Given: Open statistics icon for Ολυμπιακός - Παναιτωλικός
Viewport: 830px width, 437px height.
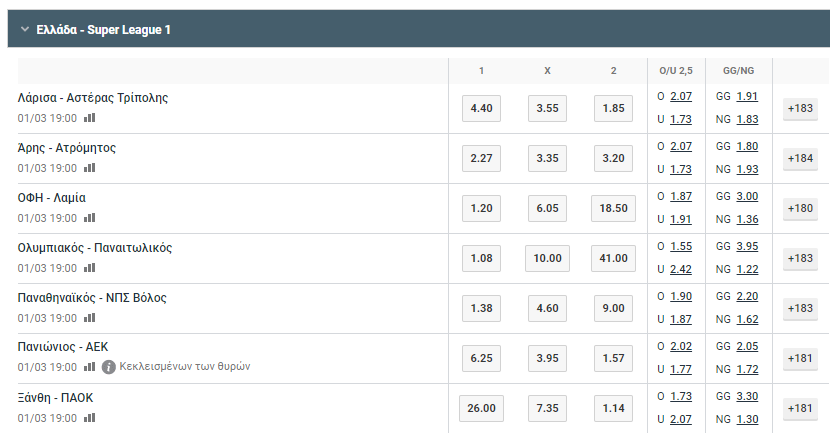Looking at the screenshot, I should [x=89, y=268].
